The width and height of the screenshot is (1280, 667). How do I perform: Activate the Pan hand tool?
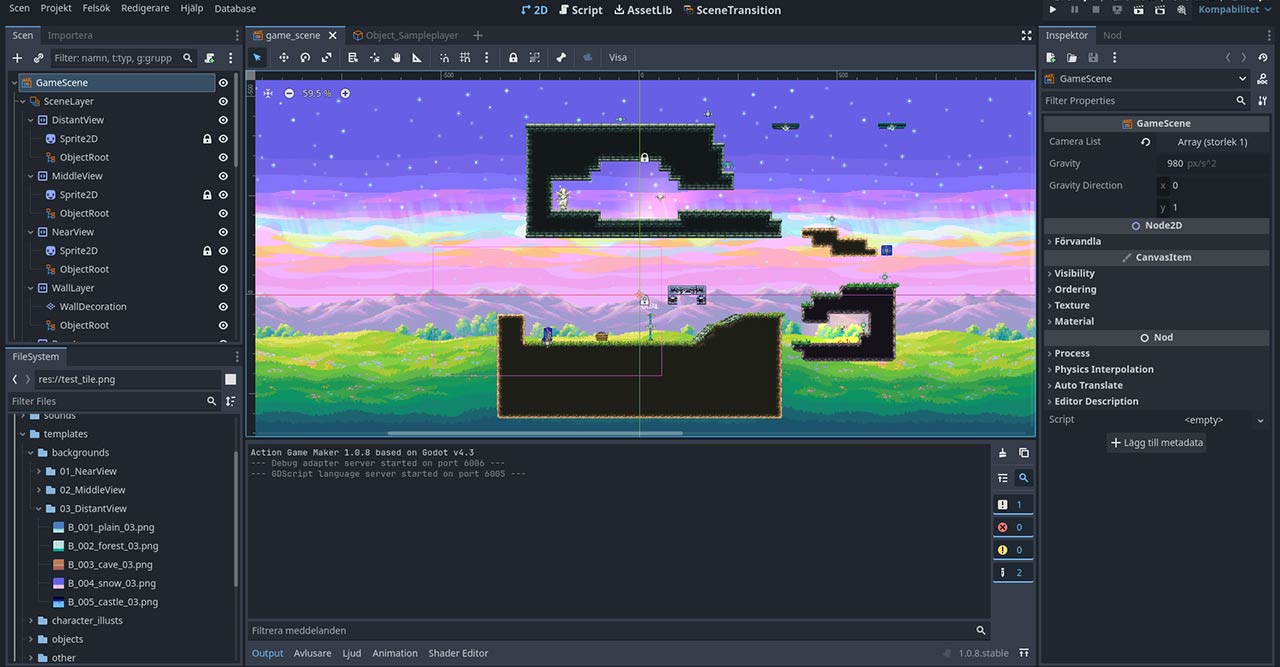coord(396,57)
